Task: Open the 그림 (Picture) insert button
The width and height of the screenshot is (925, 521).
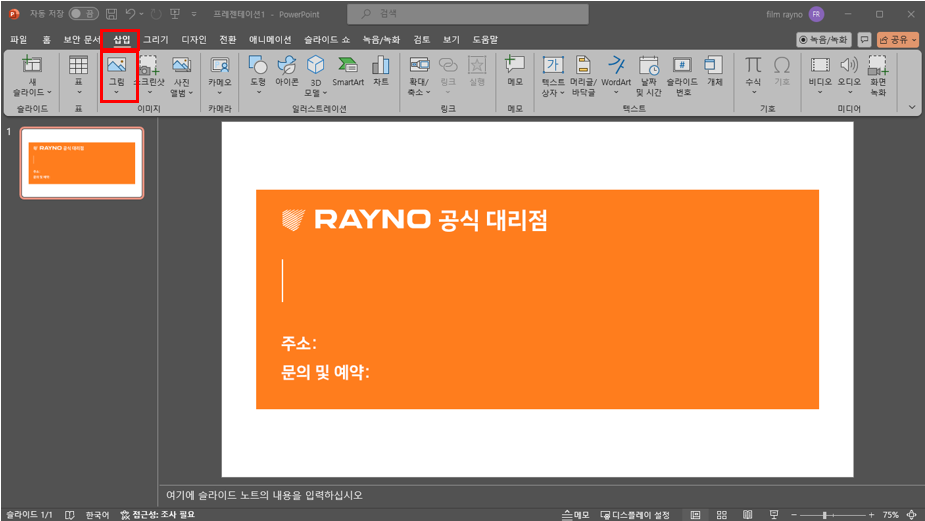Action: point(116,76)
